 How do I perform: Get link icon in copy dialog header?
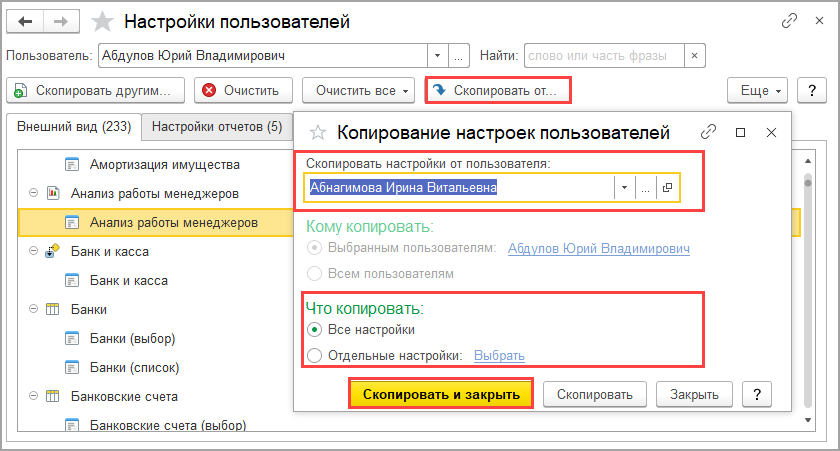pos(708,132)
